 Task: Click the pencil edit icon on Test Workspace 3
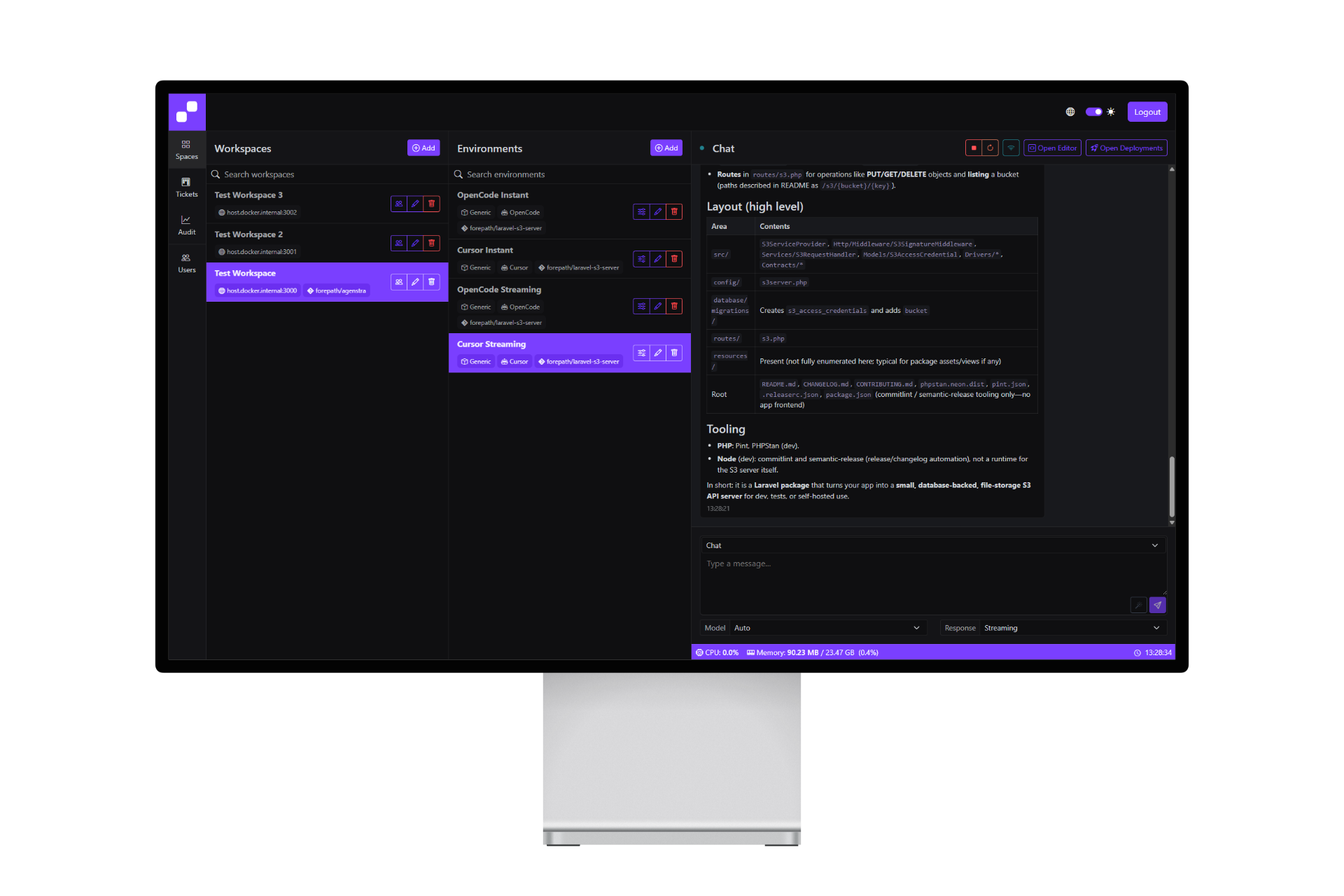tap(415, 204)
